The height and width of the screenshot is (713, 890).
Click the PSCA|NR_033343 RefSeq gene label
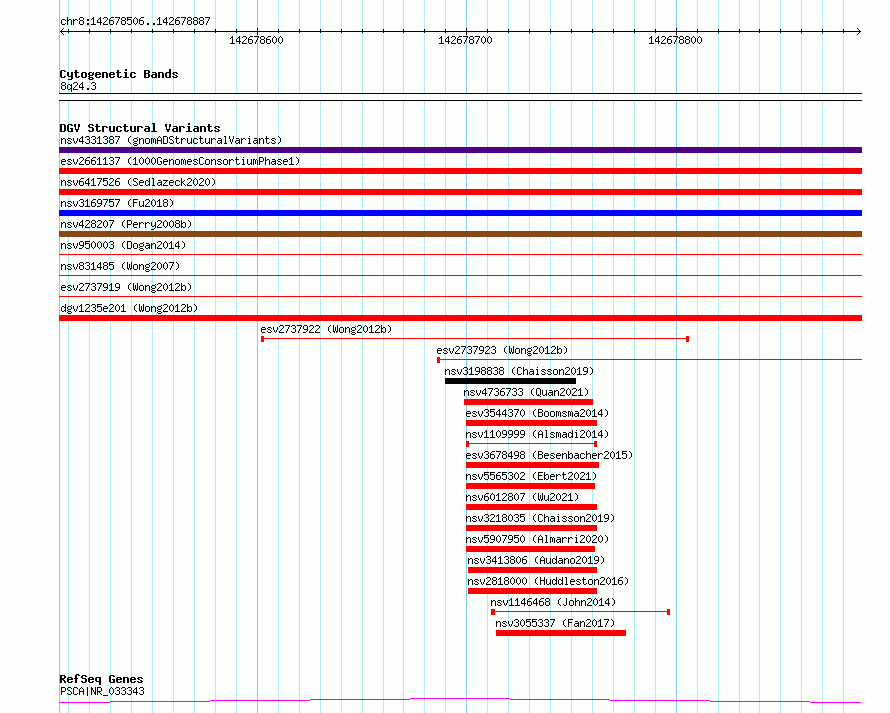pos(102,691)
